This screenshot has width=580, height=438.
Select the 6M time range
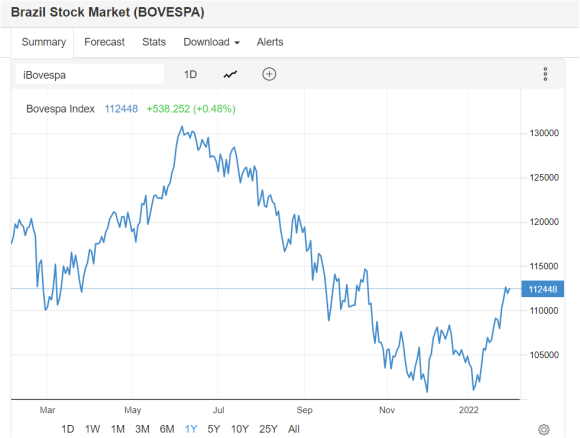tap(167, 429)
